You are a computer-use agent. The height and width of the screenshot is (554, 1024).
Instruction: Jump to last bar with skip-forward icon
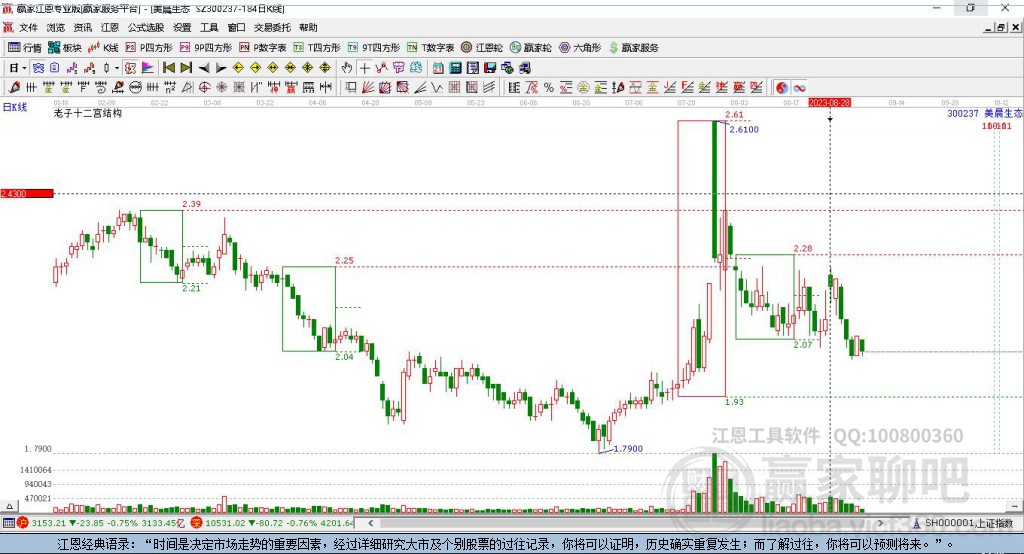[x=186, y=68]
